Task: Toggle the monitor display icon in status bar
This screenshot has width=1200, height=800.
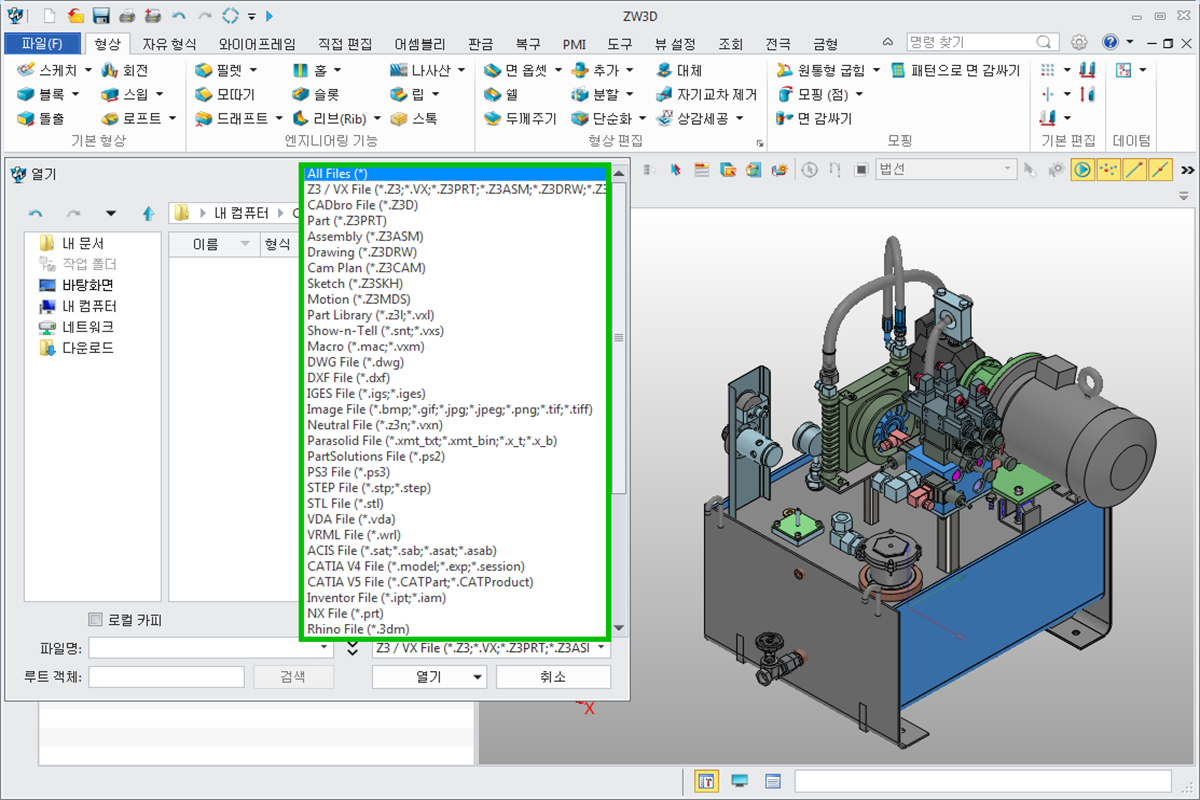Action: pyautogui.click(x=740, y=780)
